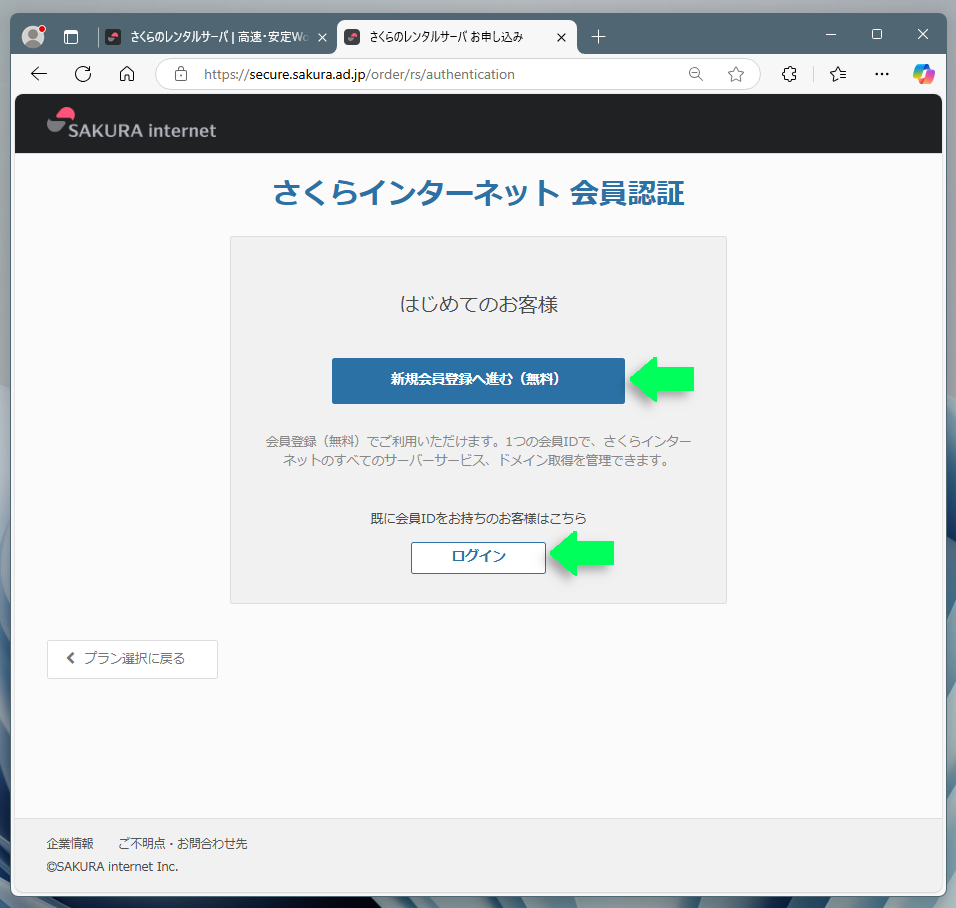Maximize the browser window
The image size is (956, 908).
click(x=877, y=35)
